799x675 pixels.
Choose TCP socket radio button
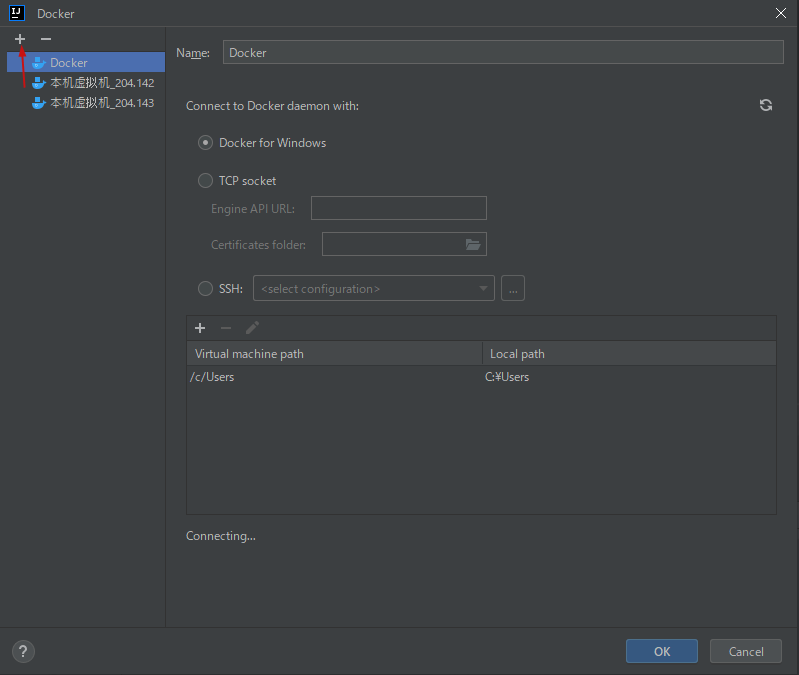tap(205, 181)
